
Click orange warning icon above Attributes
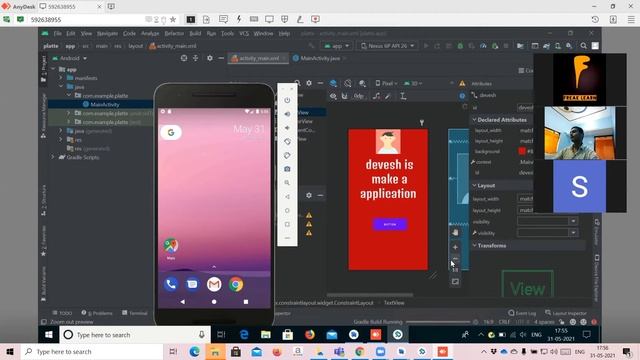pyautogui.click(x=462, y=83)
